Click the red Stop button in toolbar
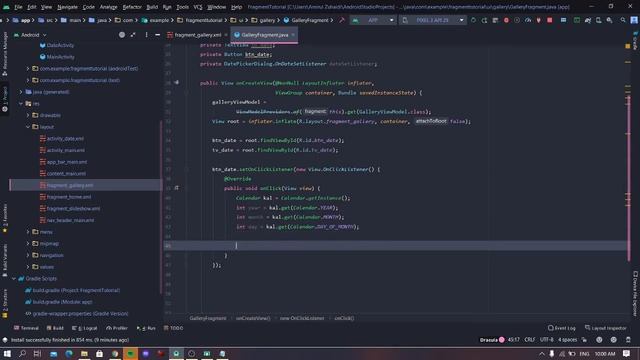Image resolution: width=640 pixels, height=360 pixels. 550,20
